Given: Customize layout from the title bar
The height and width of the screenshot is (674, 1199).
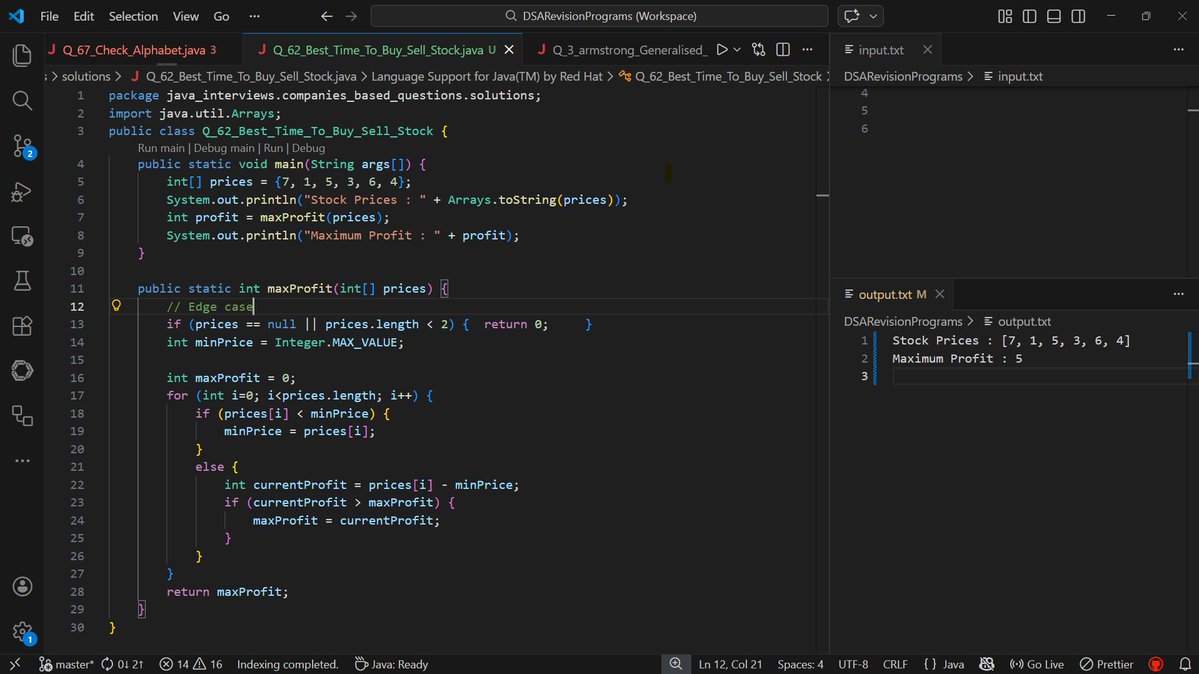Looking at the screenshot, I should pos(1005,16).
